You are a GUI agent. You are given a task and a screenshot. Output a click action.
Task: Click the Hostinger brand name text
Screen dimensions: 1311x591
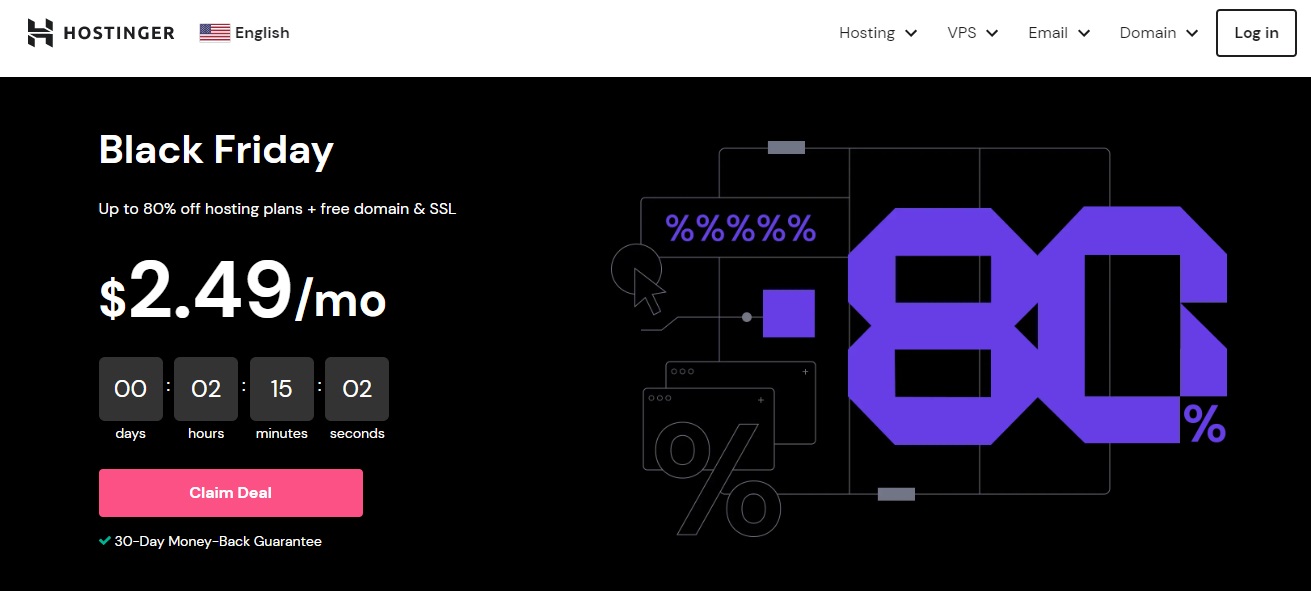click(119, 33)
